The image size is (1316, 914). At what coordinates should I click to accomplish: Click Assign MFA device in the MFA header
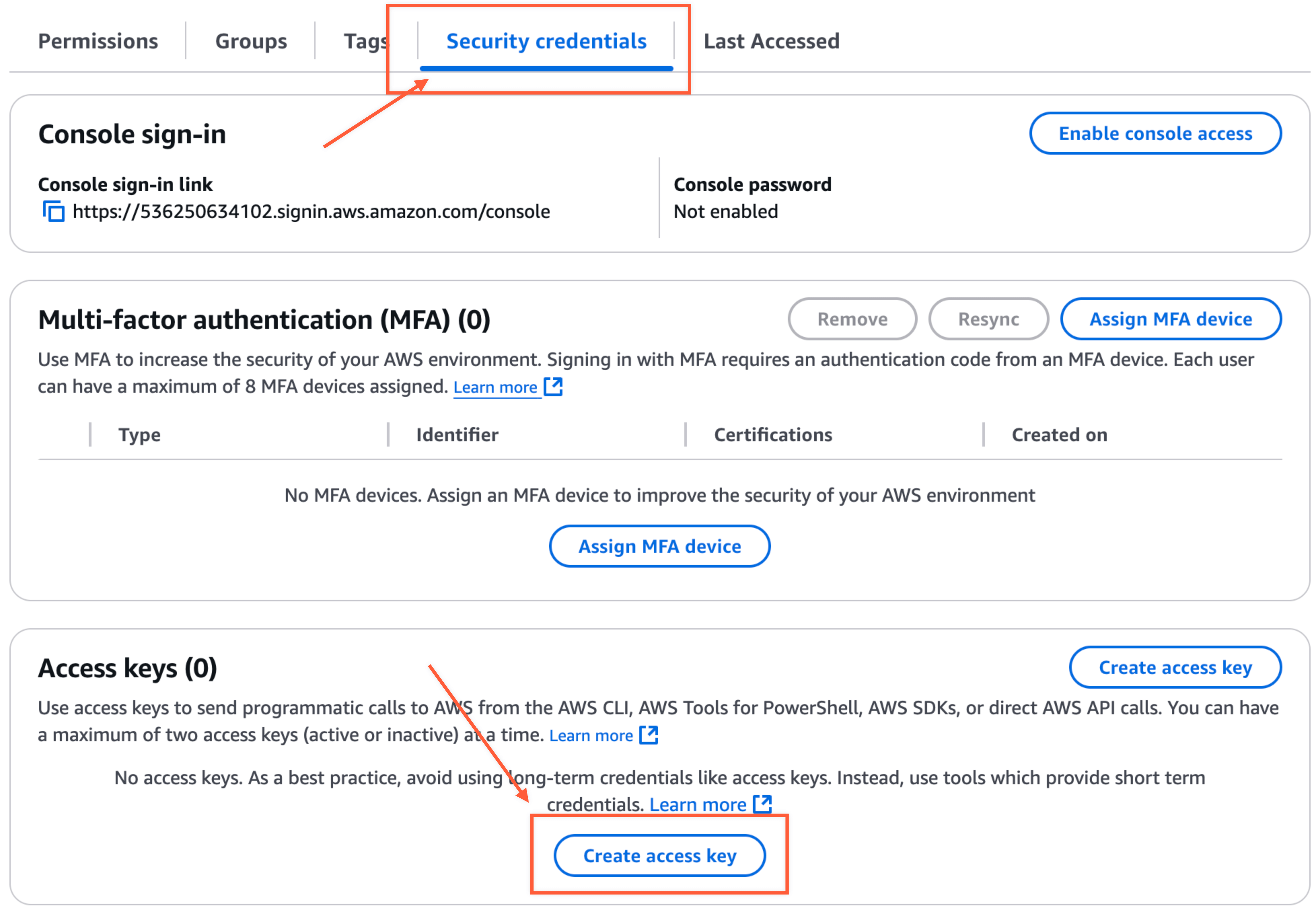(x=1170, y=319)
